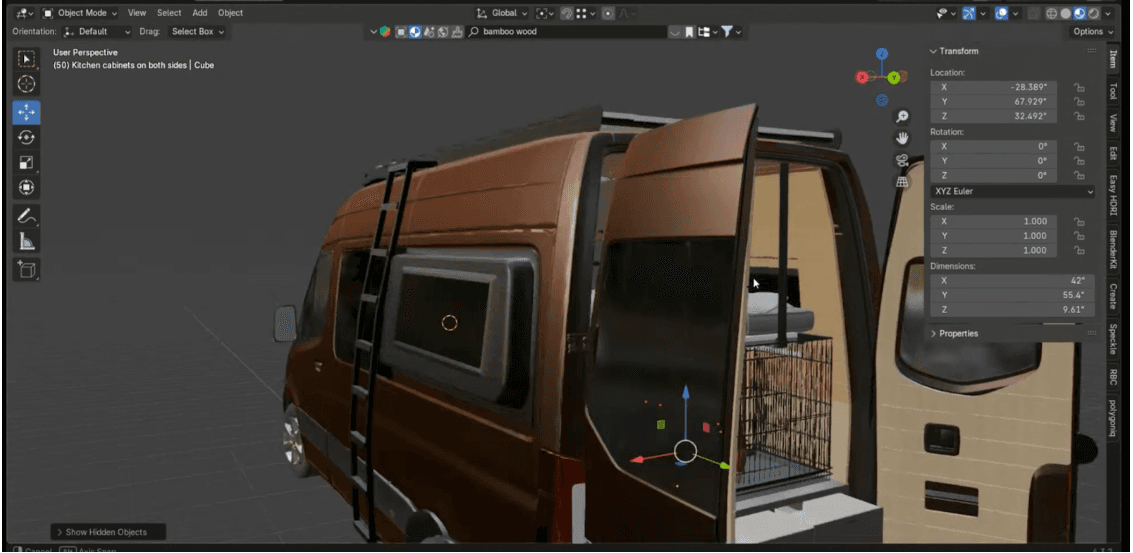Select the Select Box tool

(x=27, y=59)
